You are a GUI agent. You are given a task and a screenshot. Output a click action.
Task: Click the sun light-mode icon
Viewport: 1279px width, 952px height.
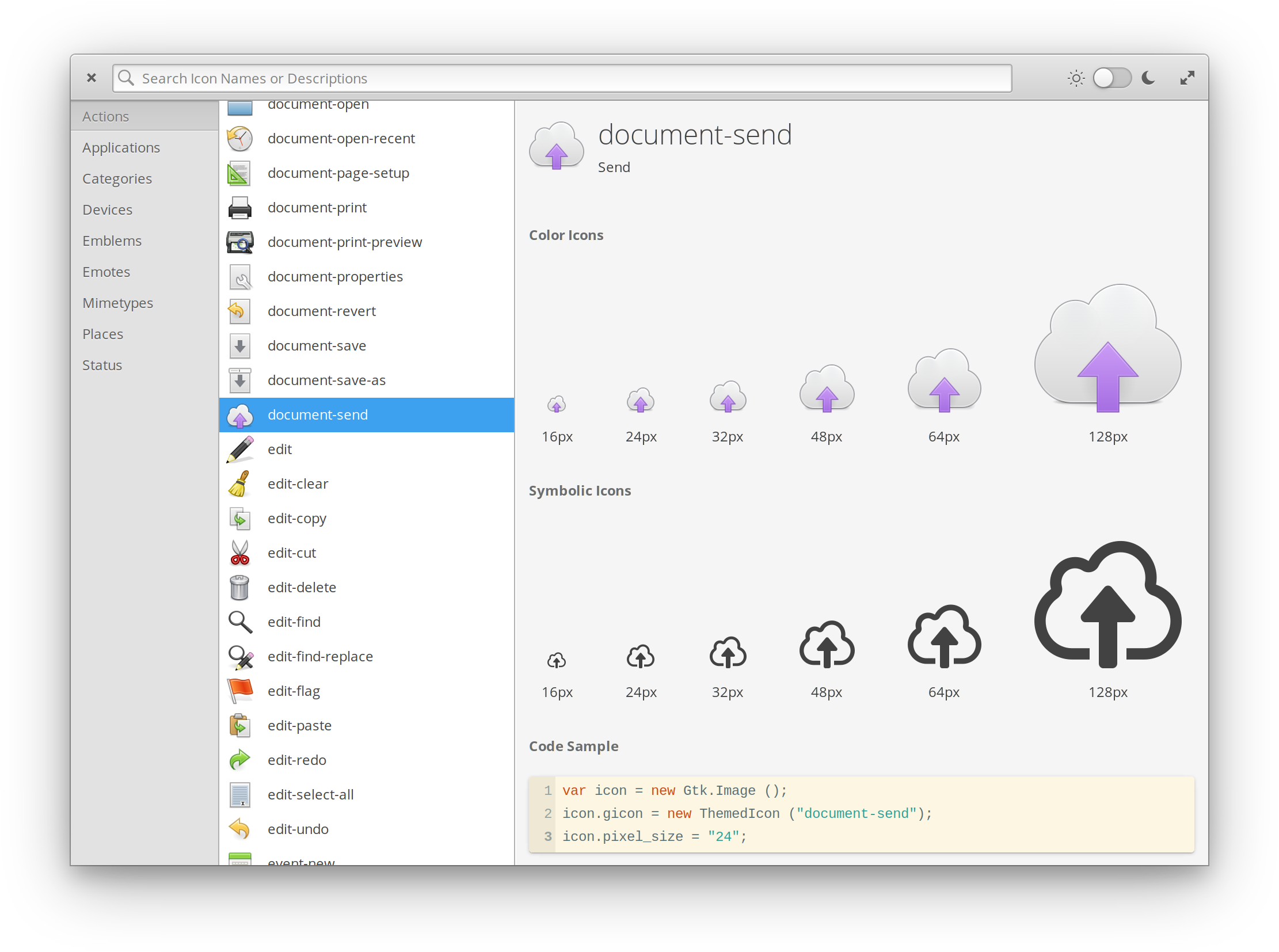coord(1076,78)
